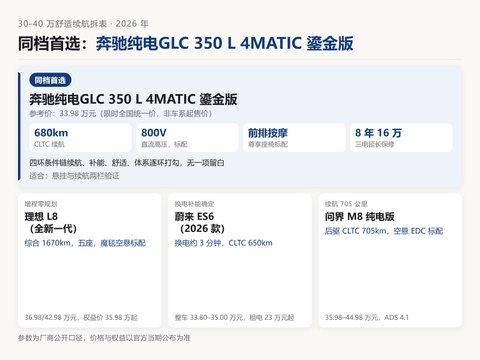
Task: Click the 后驱 CLTC 705km，空悬 EDC 标配 description
Action: click(x=384, y=231)
